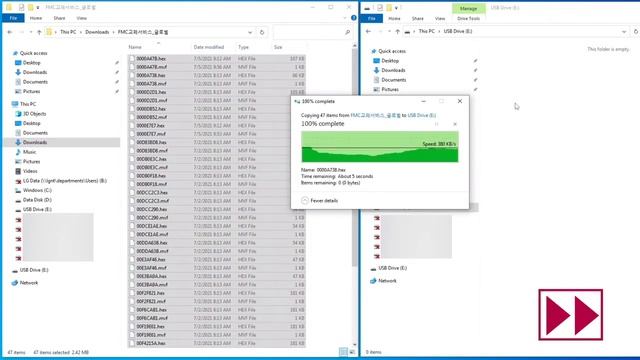
Task: Go back using the left window's back arrow
Action: coord(10,32)
